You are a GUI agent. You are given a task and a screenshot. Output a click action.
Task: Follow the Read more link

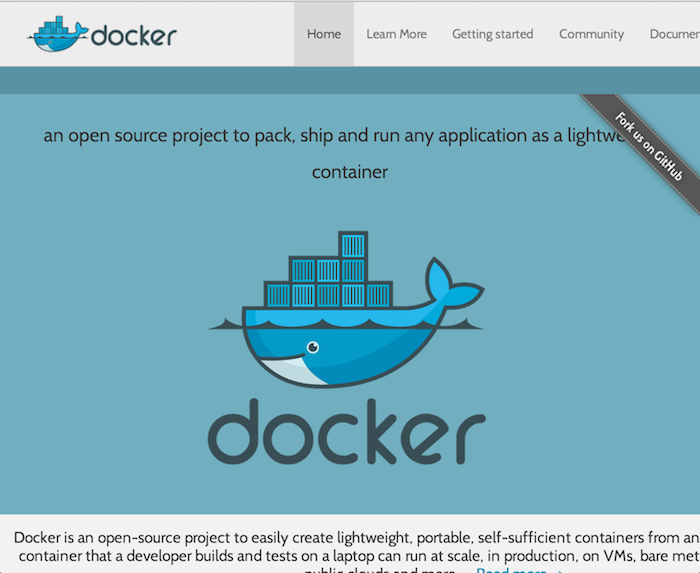pyautogui.click(x=518, y=570)
